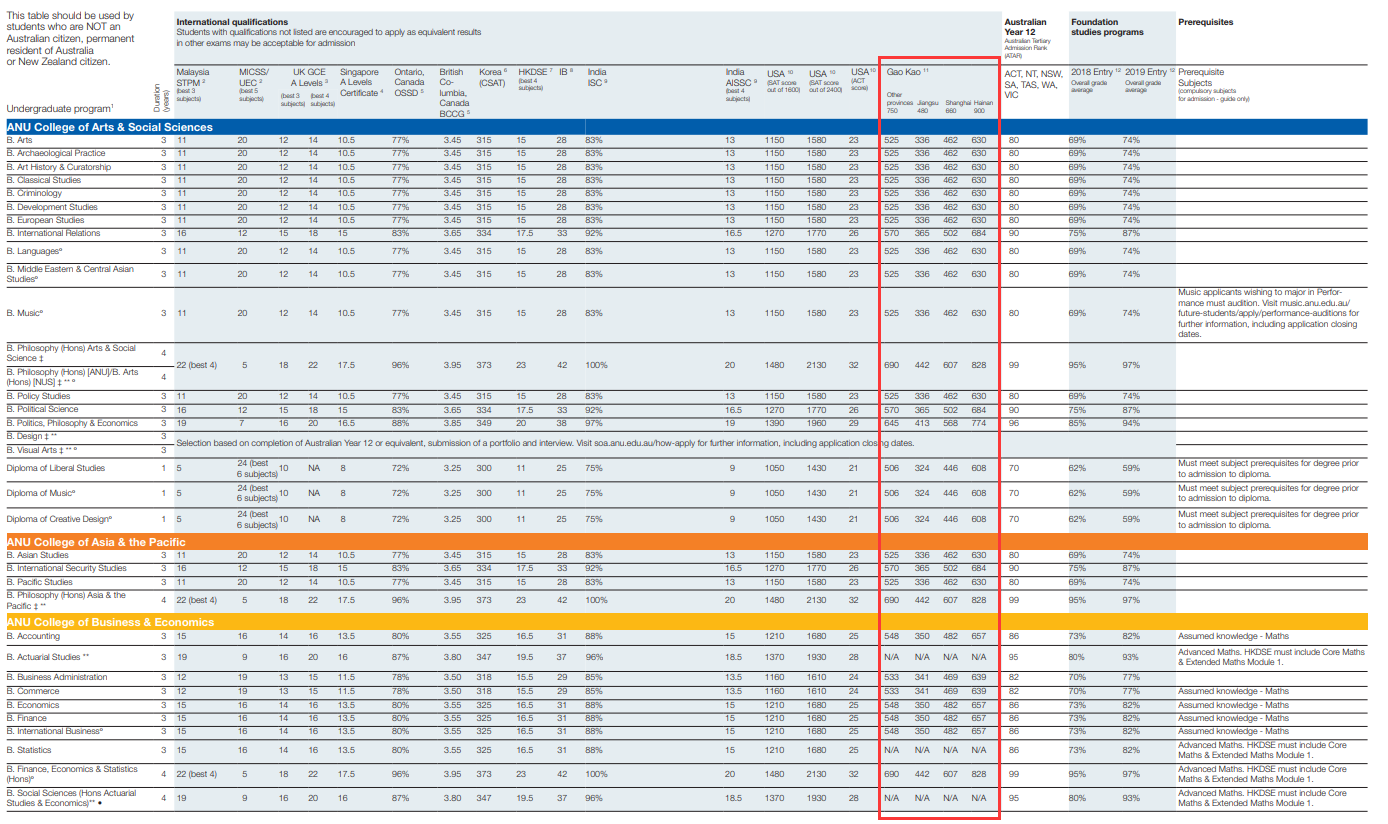Select the Korea (CSAT) column header
The width and height of the screenshot is (1388, 824).
tap(491, 78)
